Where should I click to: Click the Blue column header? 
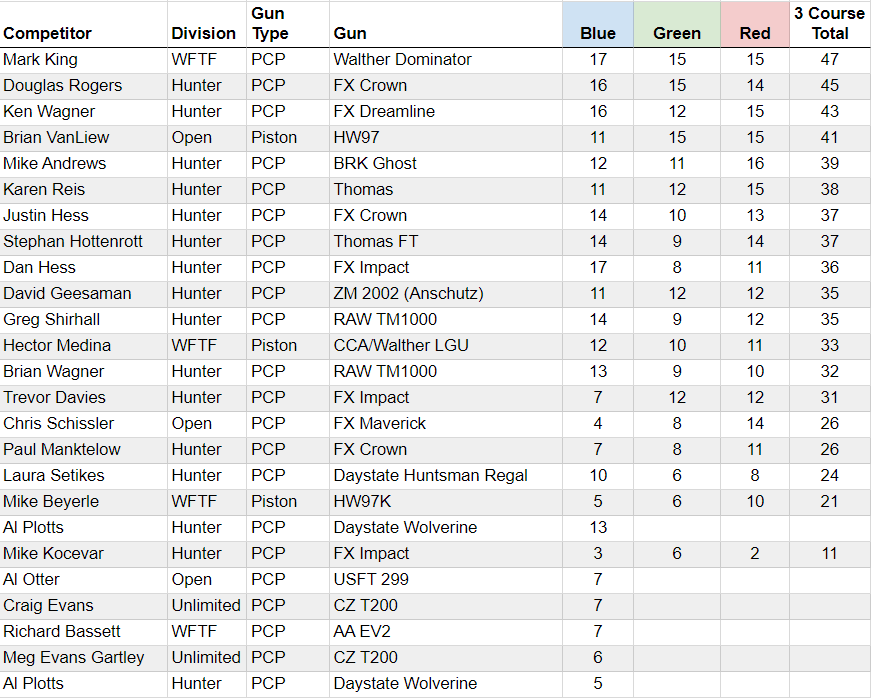point(598,24)
